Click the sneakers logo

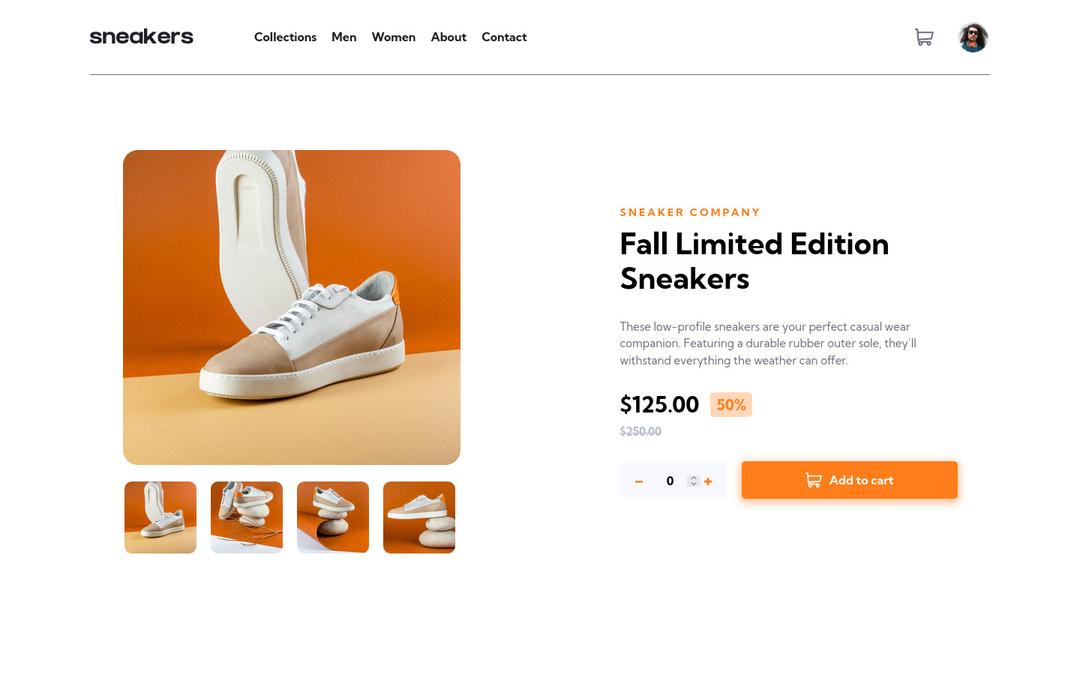click(141, 37)
